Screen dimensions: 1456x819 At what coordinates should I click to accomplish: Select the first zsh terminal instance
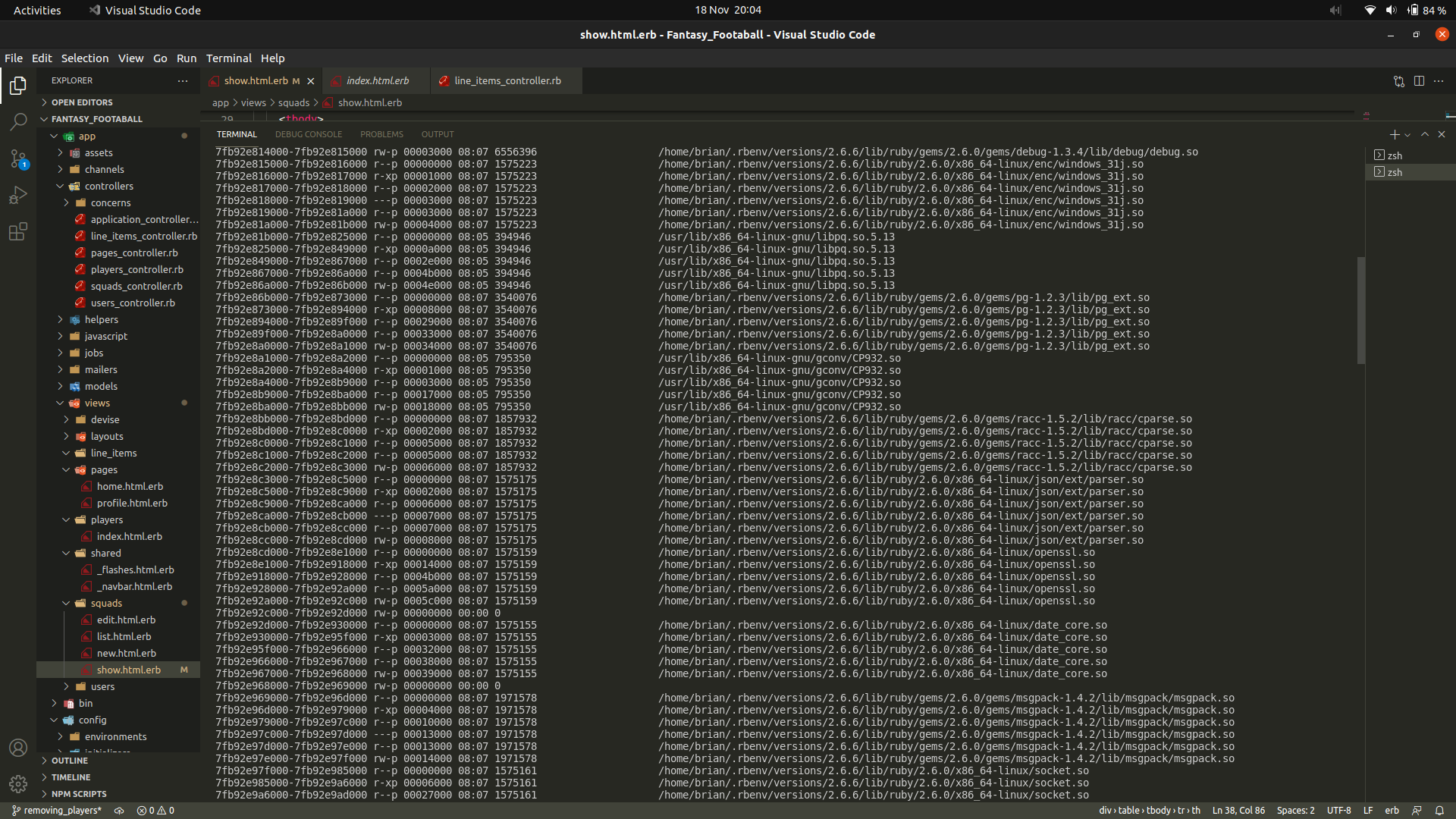click(x=1394, y=155)
